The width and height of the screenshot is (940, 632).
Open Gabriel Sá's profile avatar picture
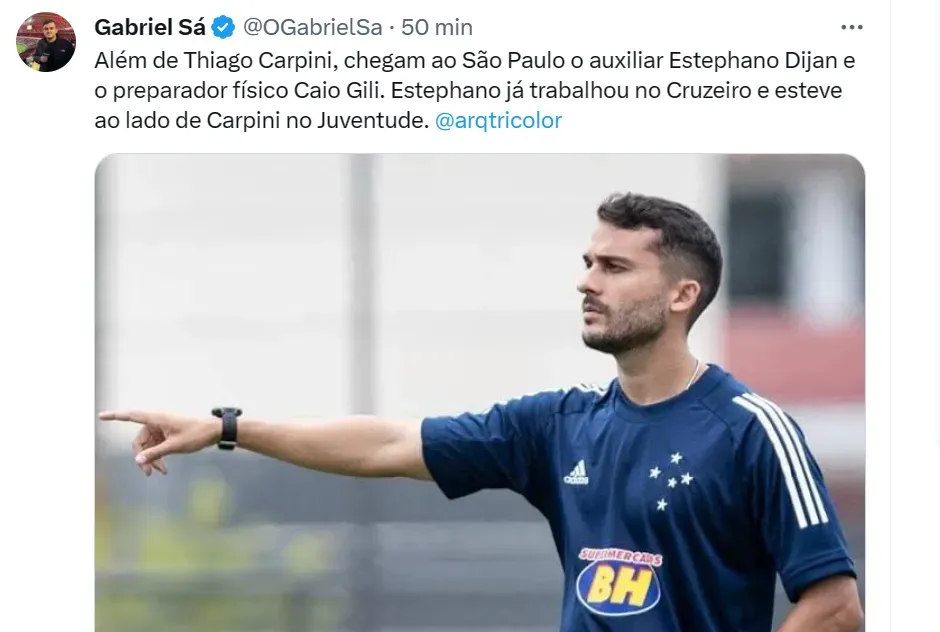coord(46,42)
